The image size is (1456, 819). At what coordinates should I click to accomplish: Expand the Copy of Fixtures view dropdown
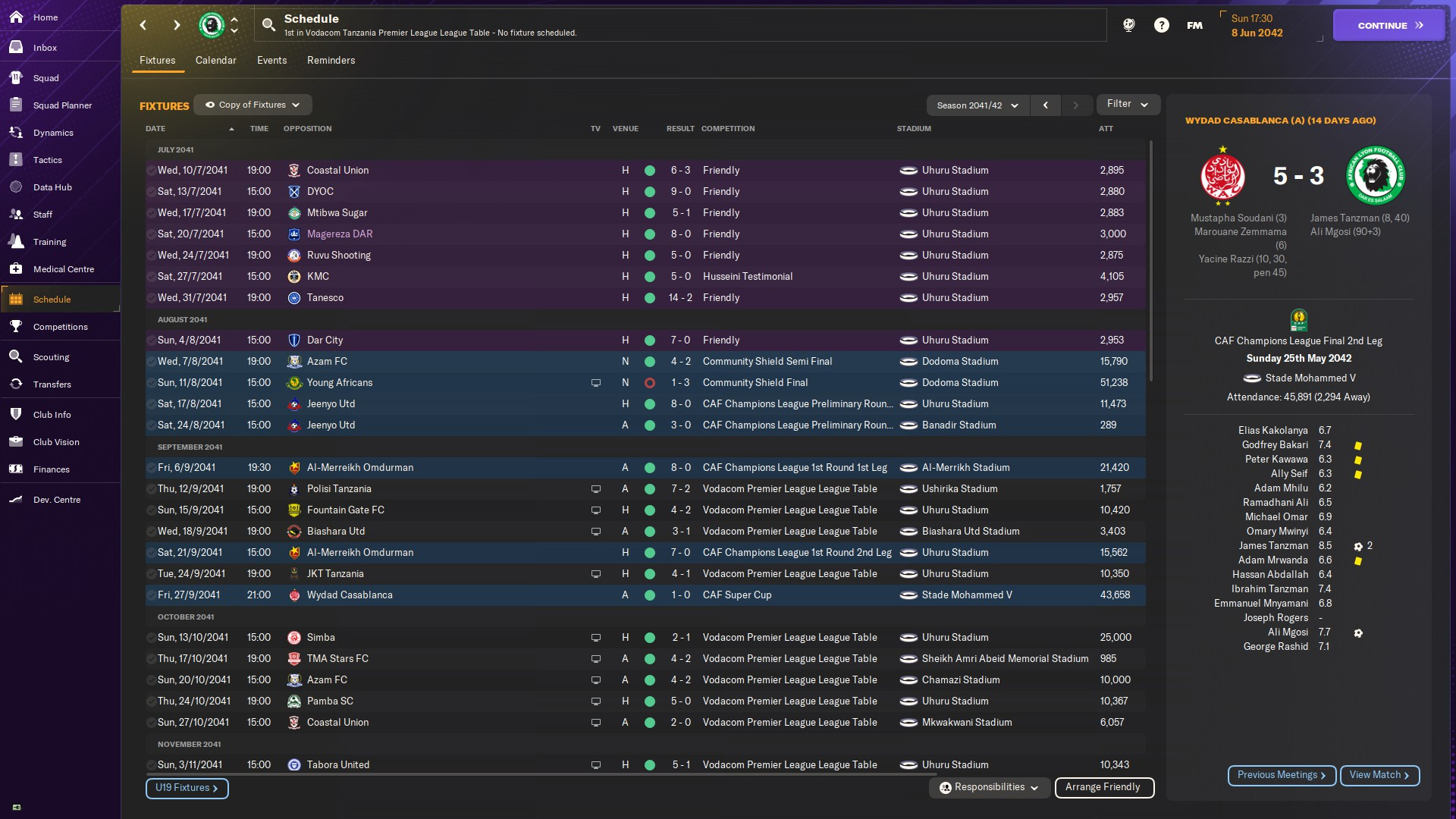point(253,105)
